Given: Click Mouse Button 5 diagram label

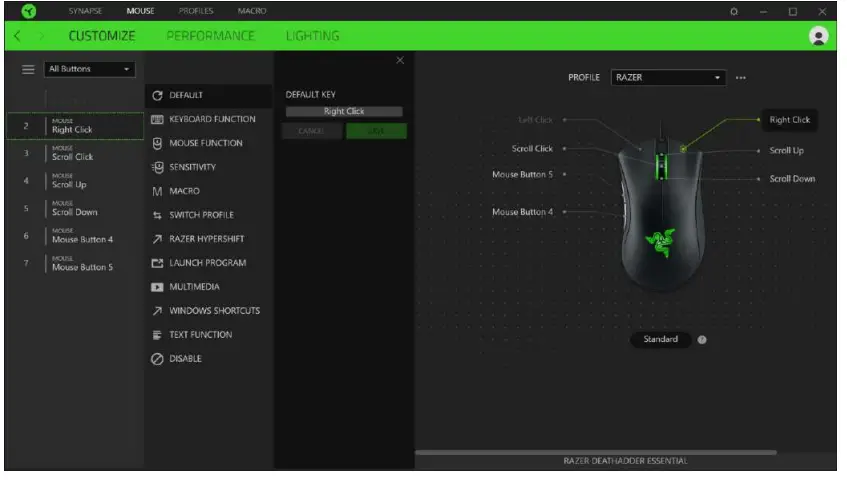Looking at the screenshot, I should tap(522, 174).
